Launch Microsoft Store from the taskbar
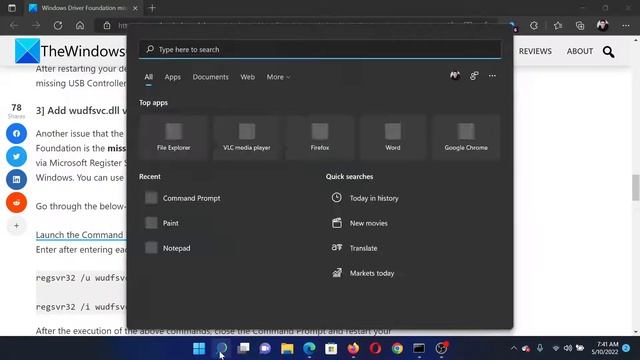Viewport: 640px width, 360px height. point(331,348)
